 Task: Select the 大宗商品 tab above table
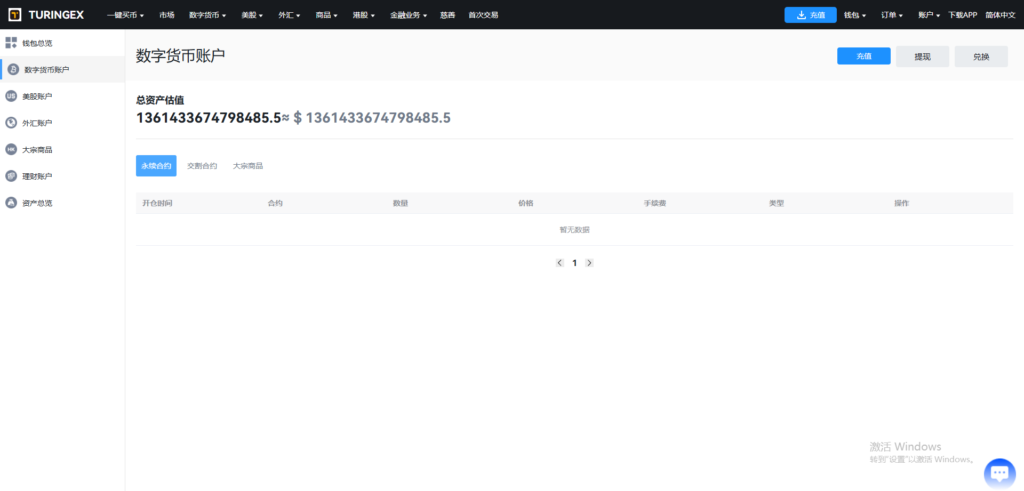[248, 166]
